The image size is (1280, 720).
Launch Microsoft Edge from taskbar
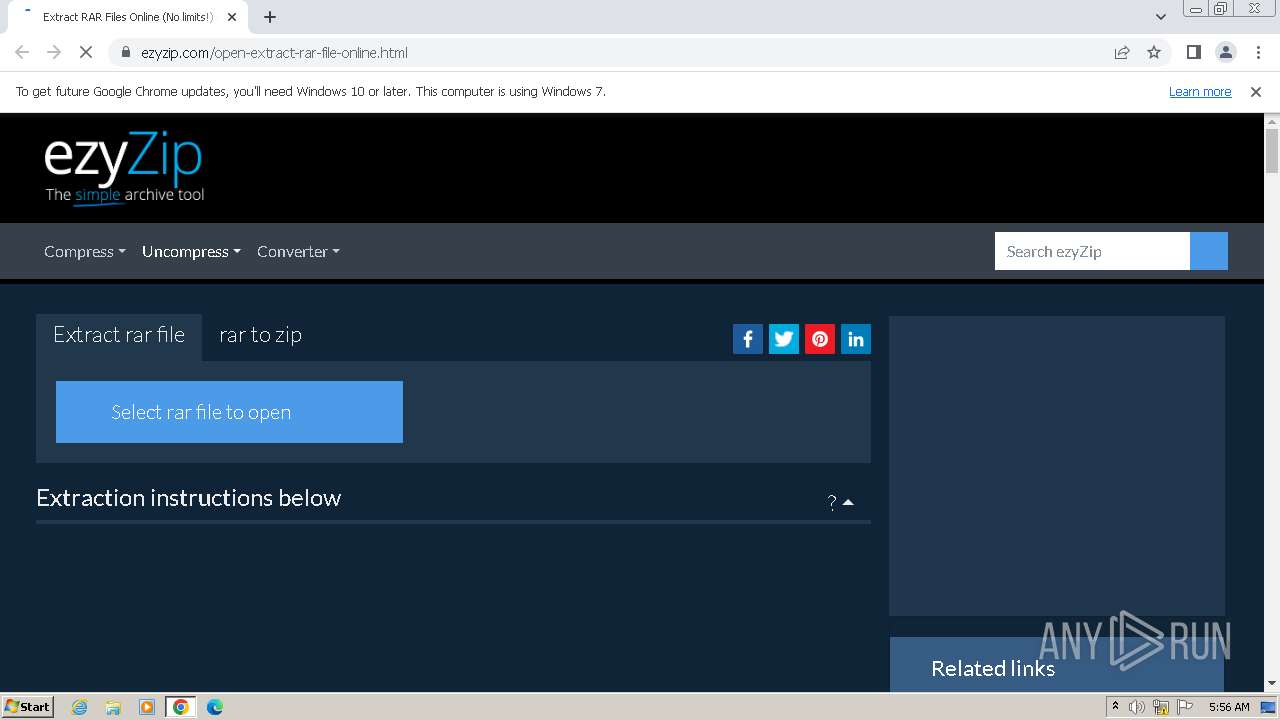point(215,707)
